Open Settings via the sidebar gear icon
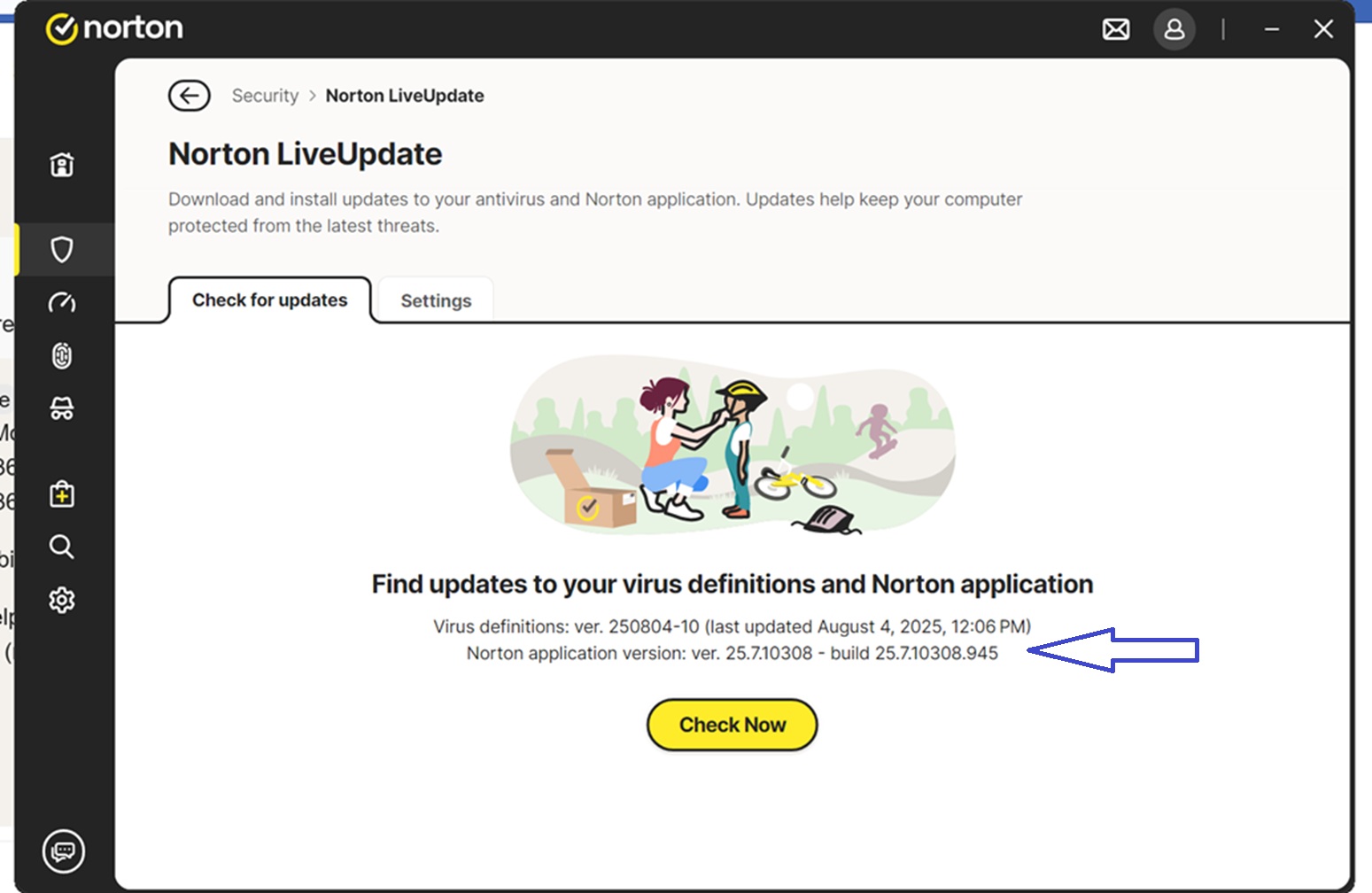1372x893 pixels. click(x=62, y=601)
